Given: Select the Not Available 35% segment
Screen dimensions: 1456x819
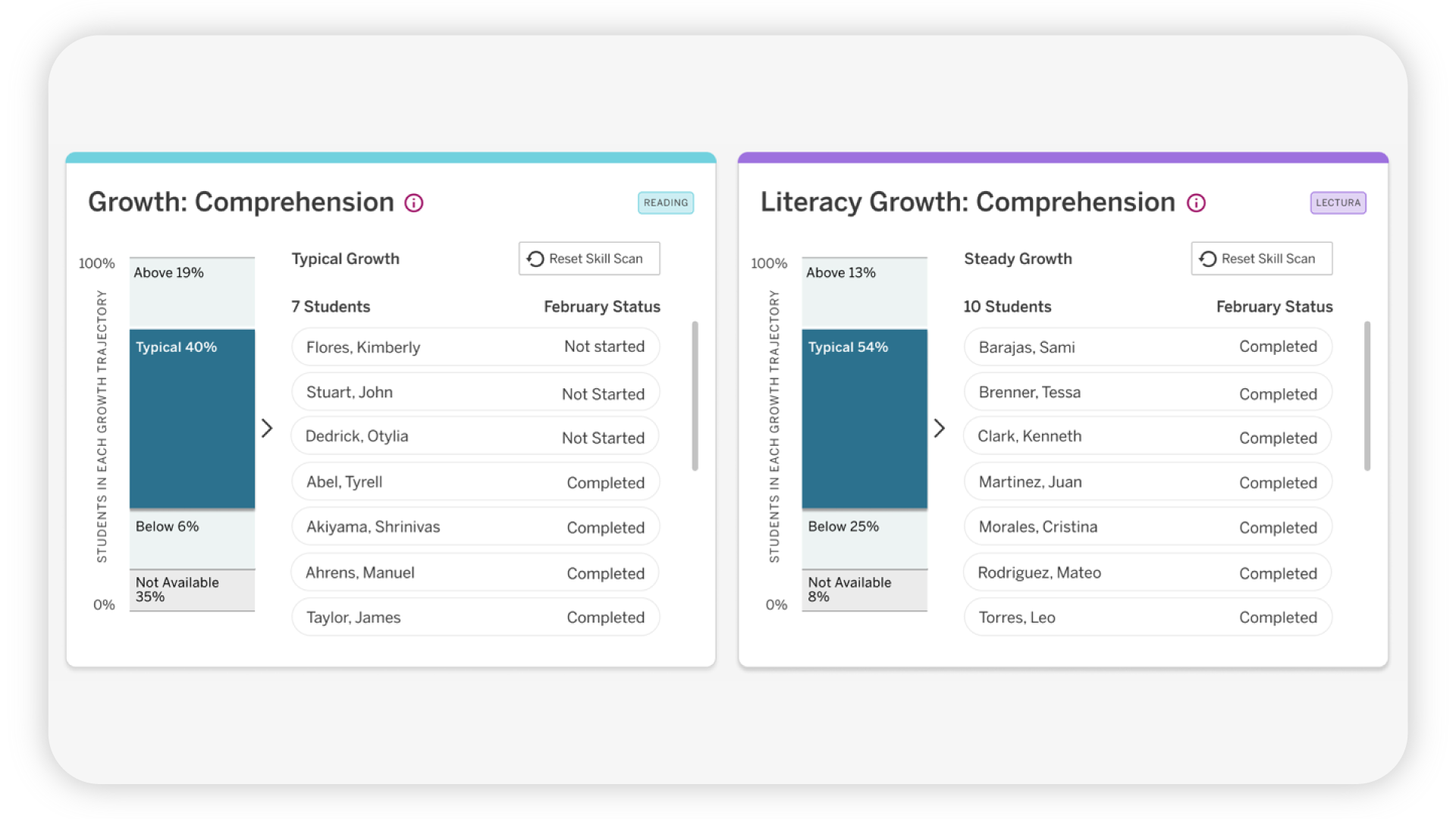Looking at the screenshot, I should click(192, 590).
